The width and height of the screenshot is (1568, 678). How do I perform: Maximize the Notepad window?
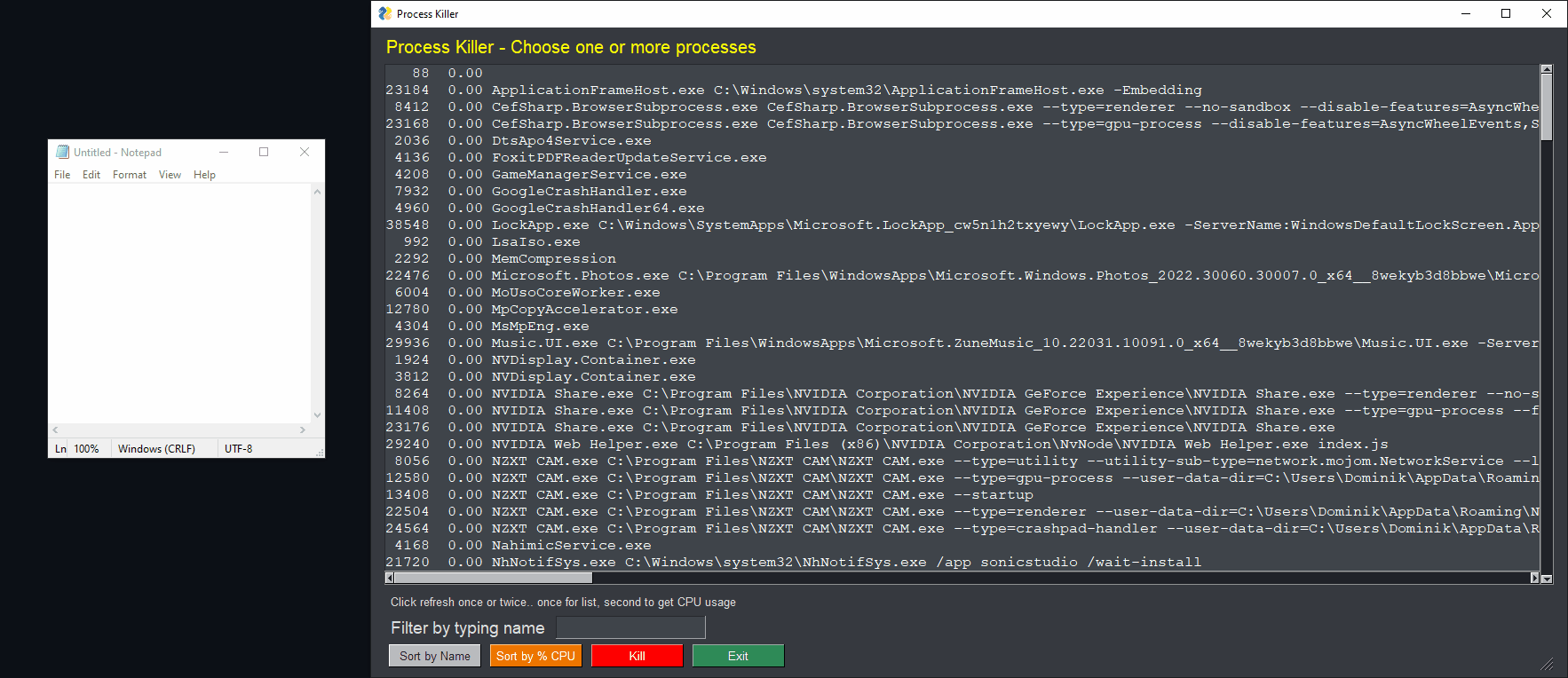click(264, 152)
